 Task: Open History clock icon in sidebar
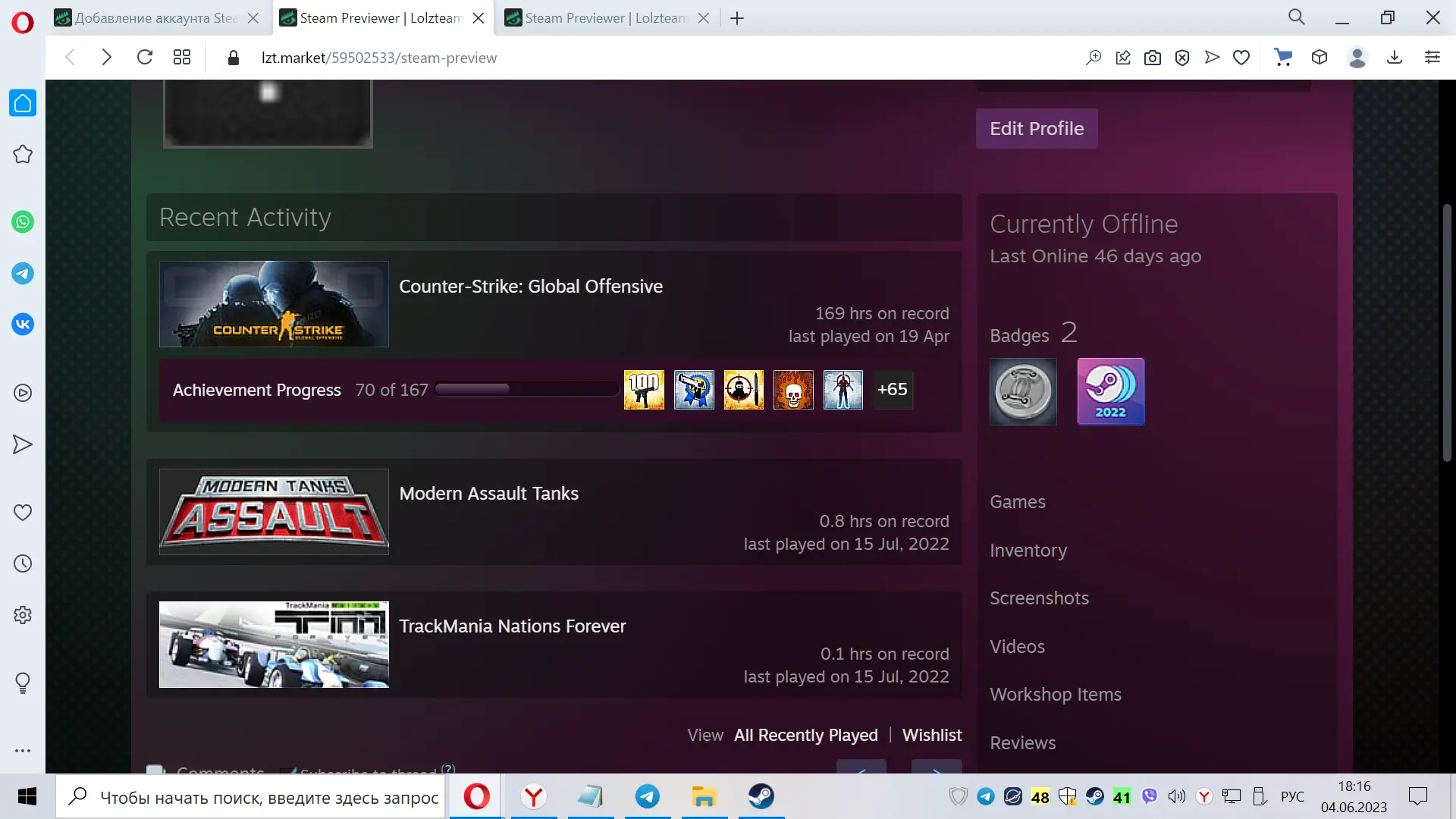click(23, 563)
